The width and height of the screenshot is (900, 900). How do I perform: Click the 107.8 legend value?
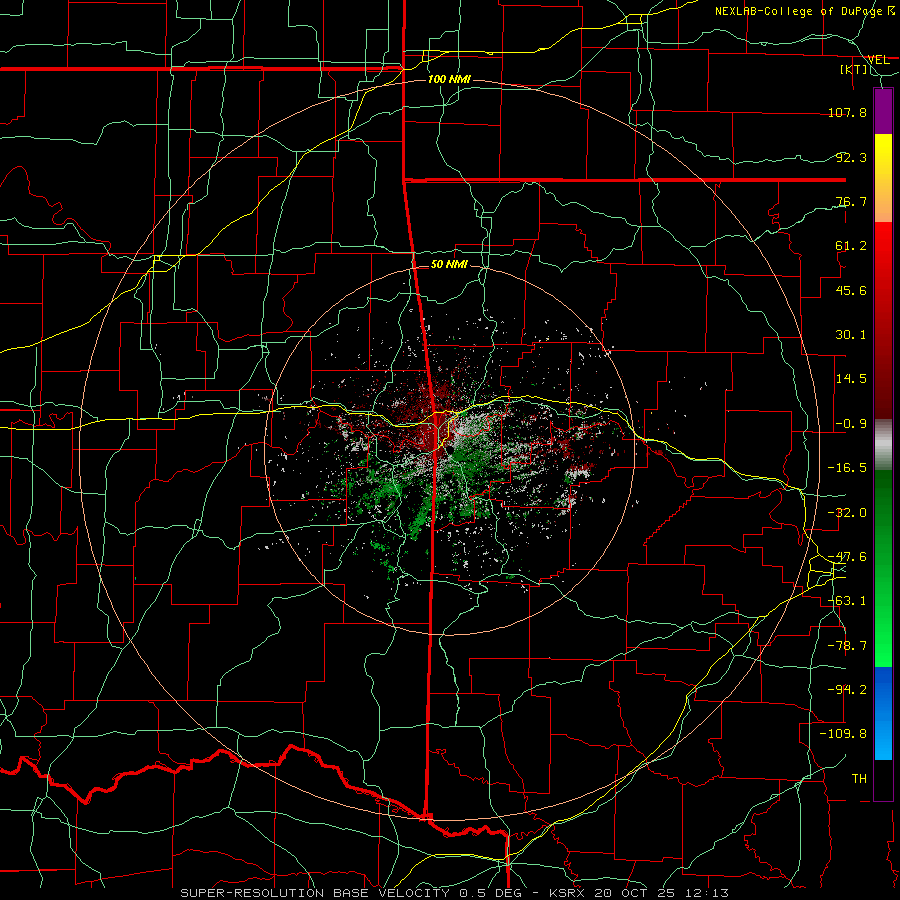(x=847, y=112)
